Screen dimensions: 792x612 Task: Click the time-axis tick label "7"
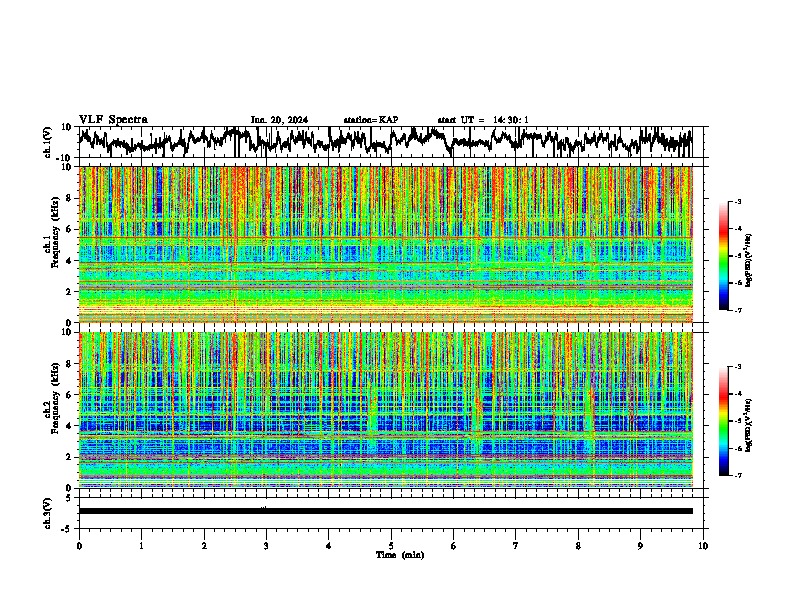pos(516,546)
